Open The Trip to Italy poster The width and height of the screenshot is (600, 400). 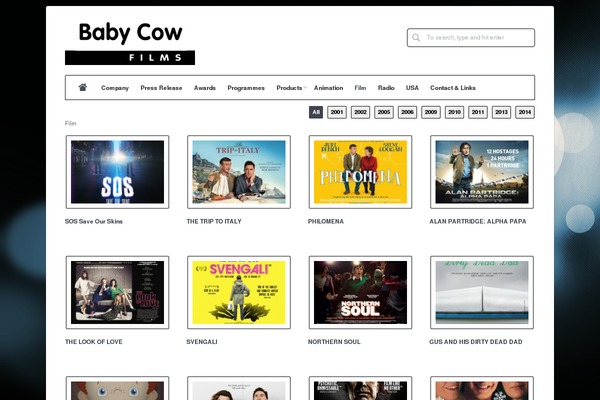click(239, 172)
